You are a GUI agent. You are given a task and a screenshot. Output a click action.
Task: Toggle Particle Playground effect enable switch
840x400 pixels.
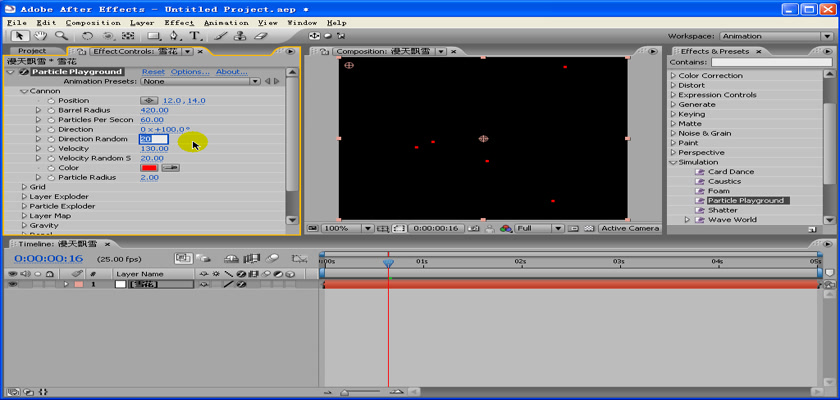[24, 72]
